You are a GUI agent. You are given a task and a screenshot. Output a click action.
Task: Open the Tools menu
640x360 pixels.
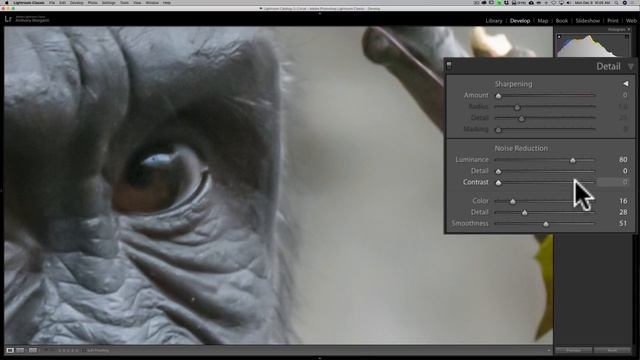coord(124,2)
